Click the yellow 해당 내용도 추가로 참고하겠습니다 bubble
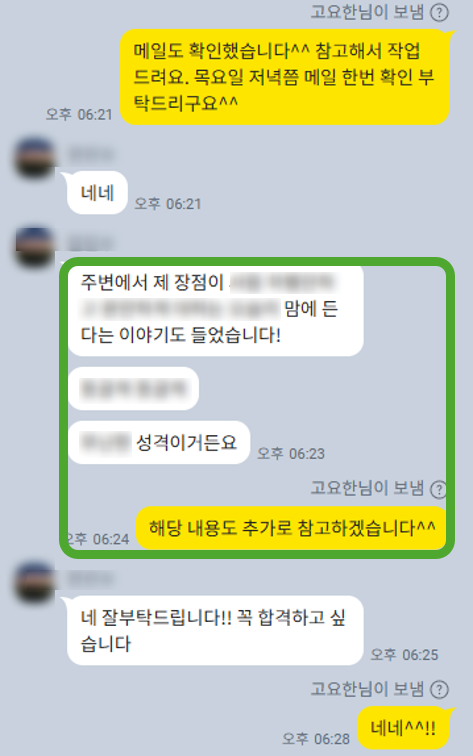 [292, 528]
